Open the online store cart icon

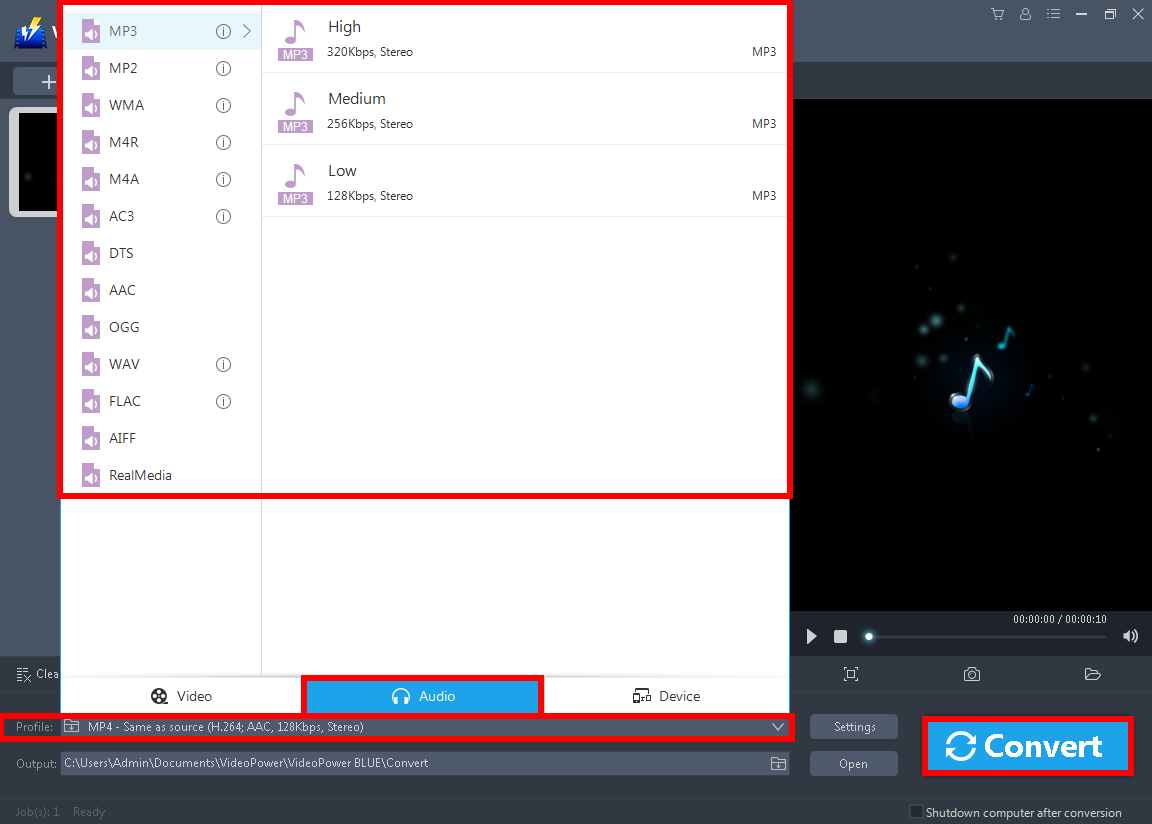point(997,14)
